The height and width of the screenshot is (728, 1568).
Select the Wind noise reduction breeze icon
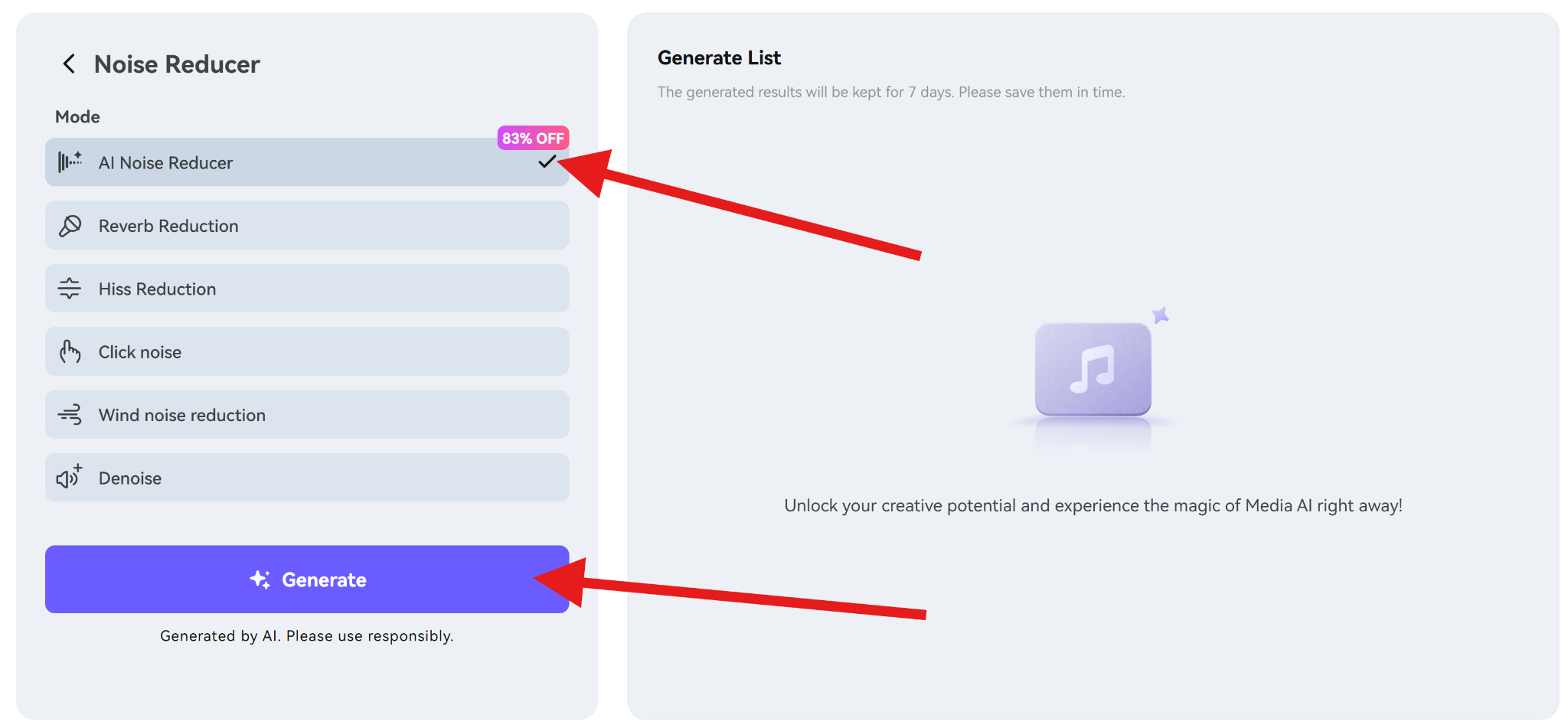(70, 414)
